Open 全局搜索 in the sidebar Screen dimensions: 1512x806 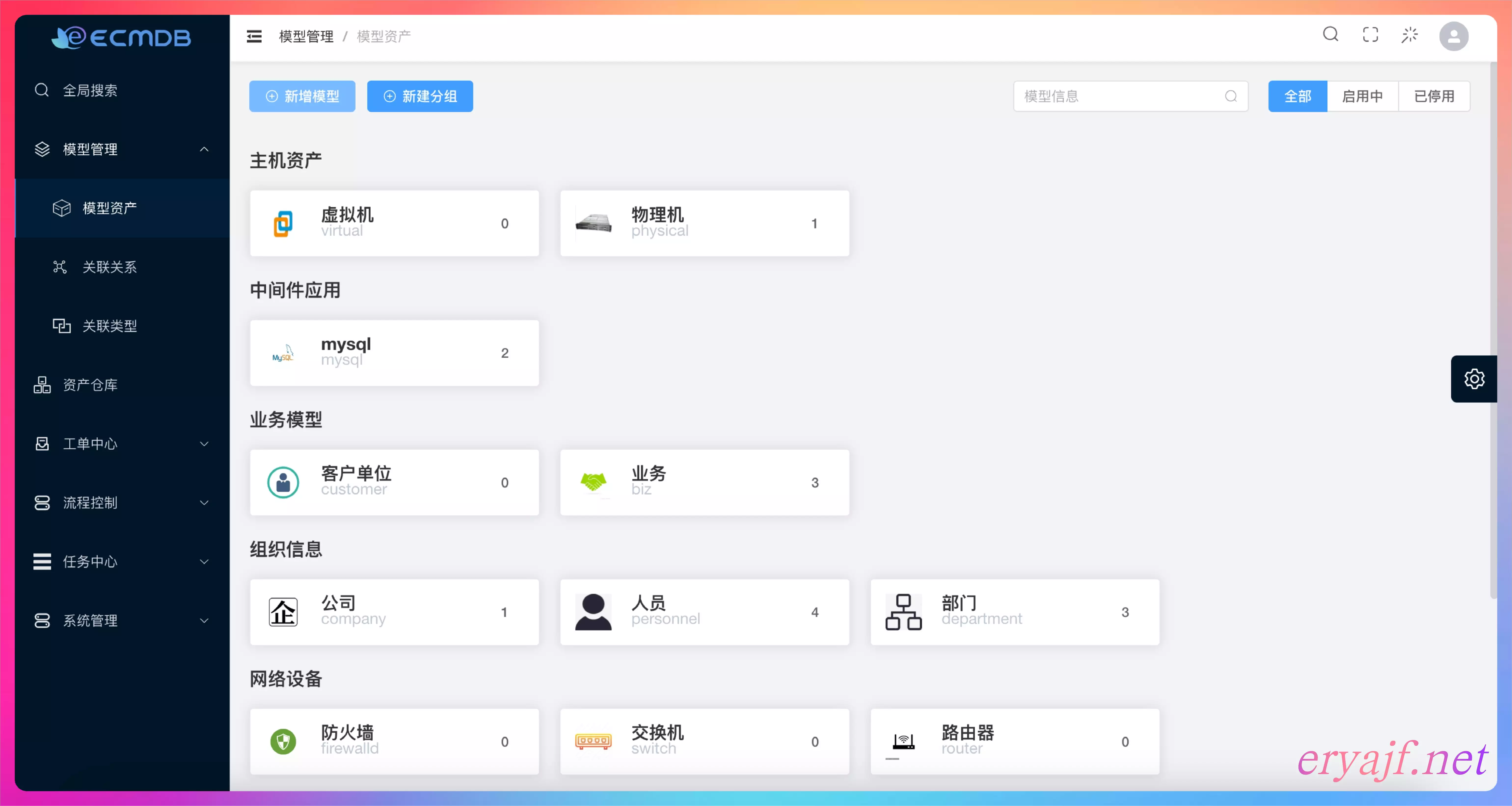(122, 90)
